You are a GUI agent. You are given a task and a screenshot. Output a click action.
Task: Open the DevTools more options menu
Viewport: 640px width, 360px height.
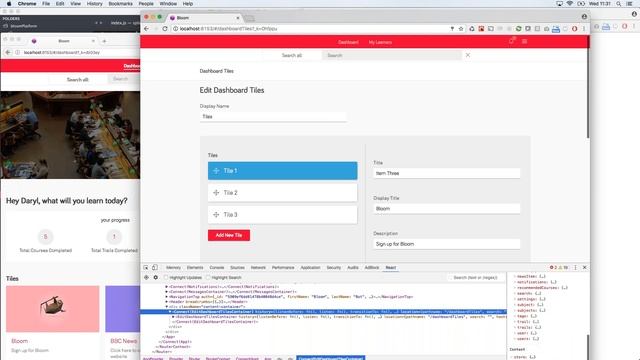[x=576, y=268]
